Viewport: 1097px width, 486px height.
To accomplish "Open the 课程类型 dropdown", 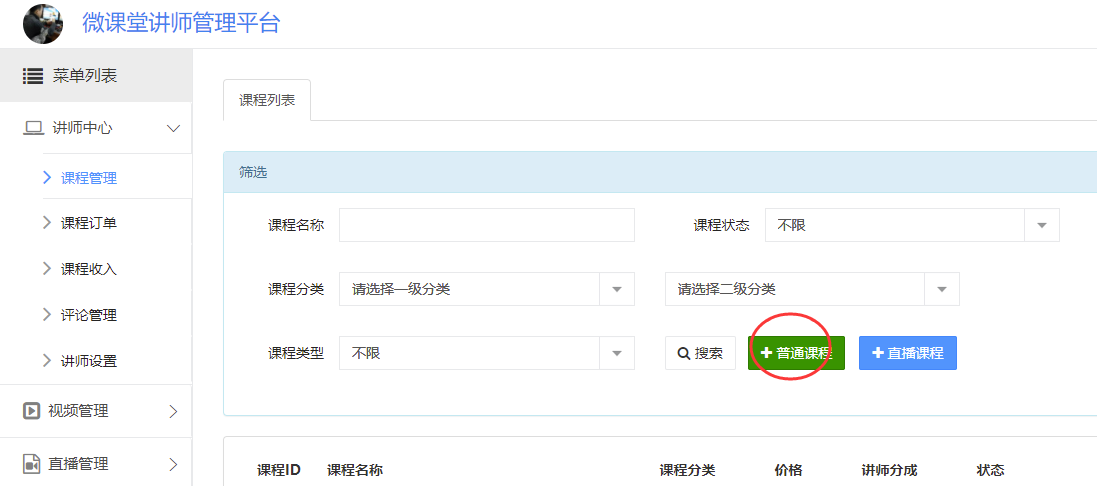I will click(x=487, y=353).
